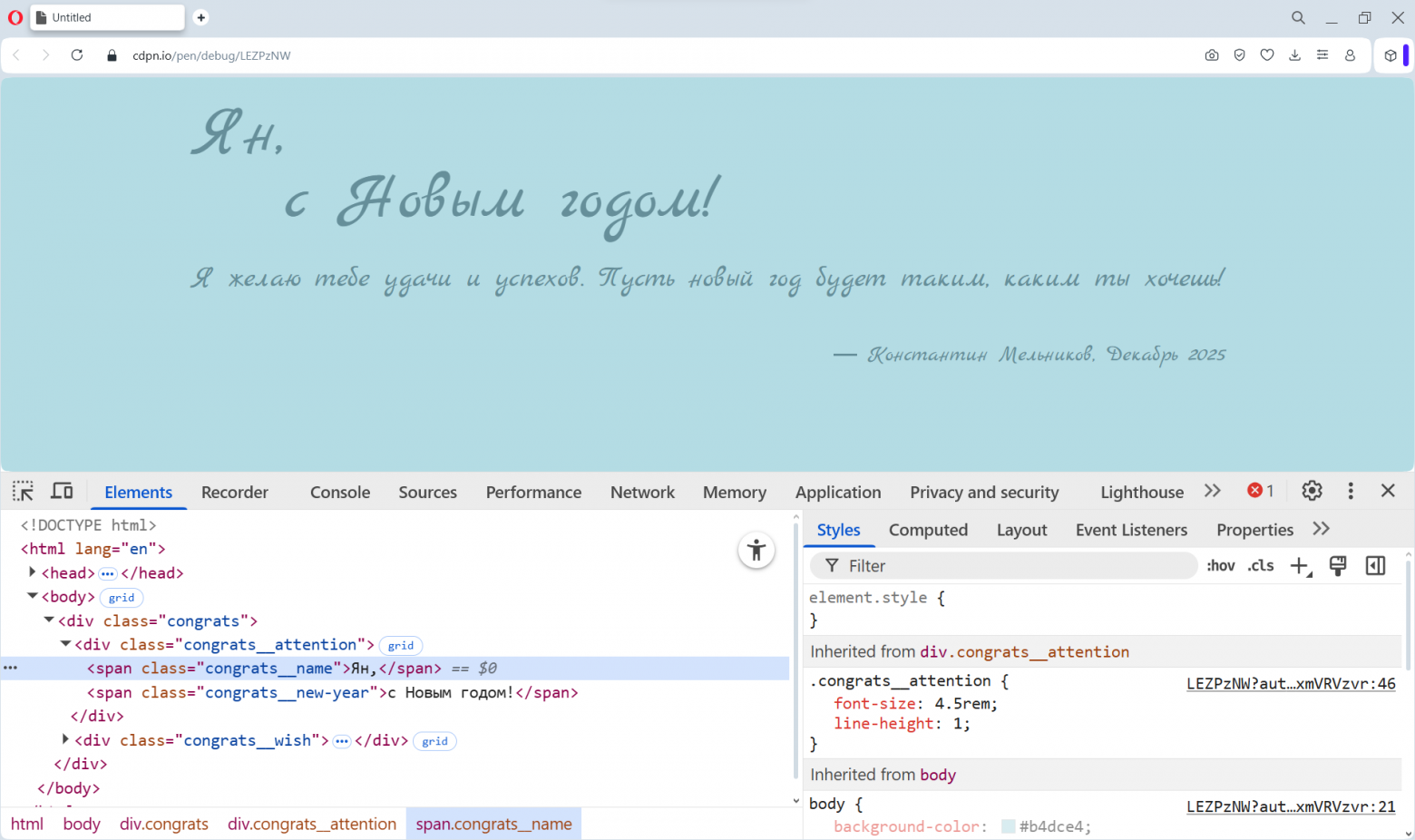Toggle the device toolbar emulation icon
This screenshot has height=840, width=1415.
pyautogui.click(x=62, y=492)
